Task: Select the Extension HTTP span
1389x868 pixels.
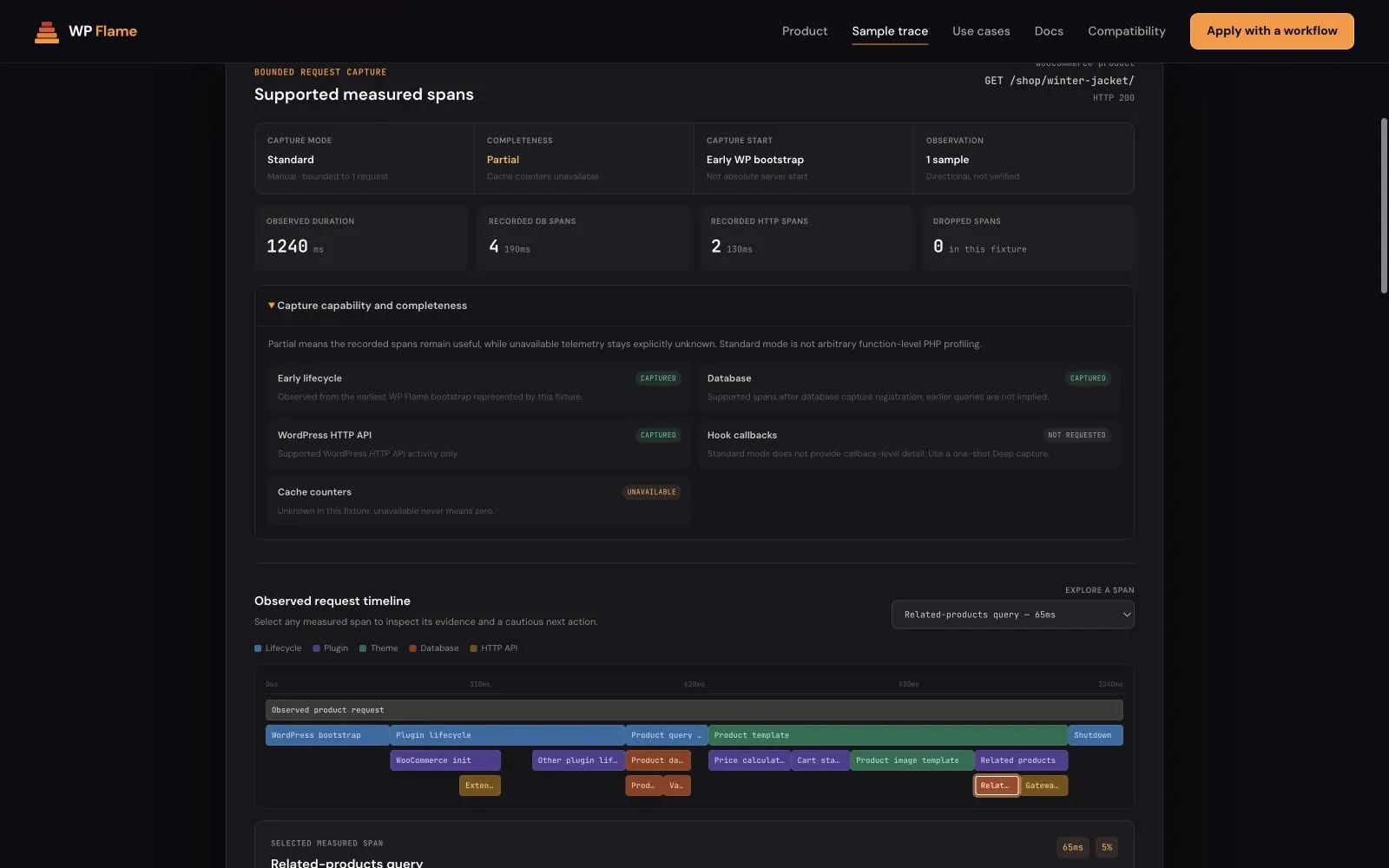Action: click(x=480, y=786)
